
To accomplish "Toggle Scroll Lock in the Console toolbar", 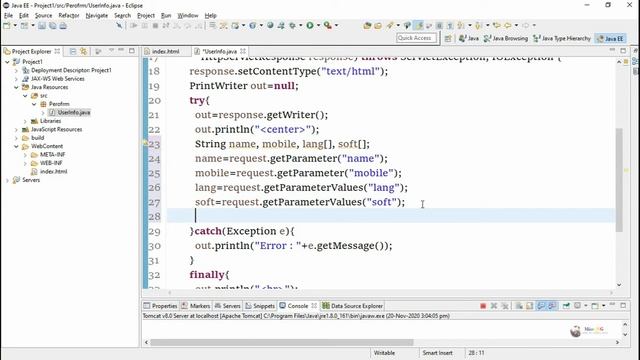I will pos(529,306).
